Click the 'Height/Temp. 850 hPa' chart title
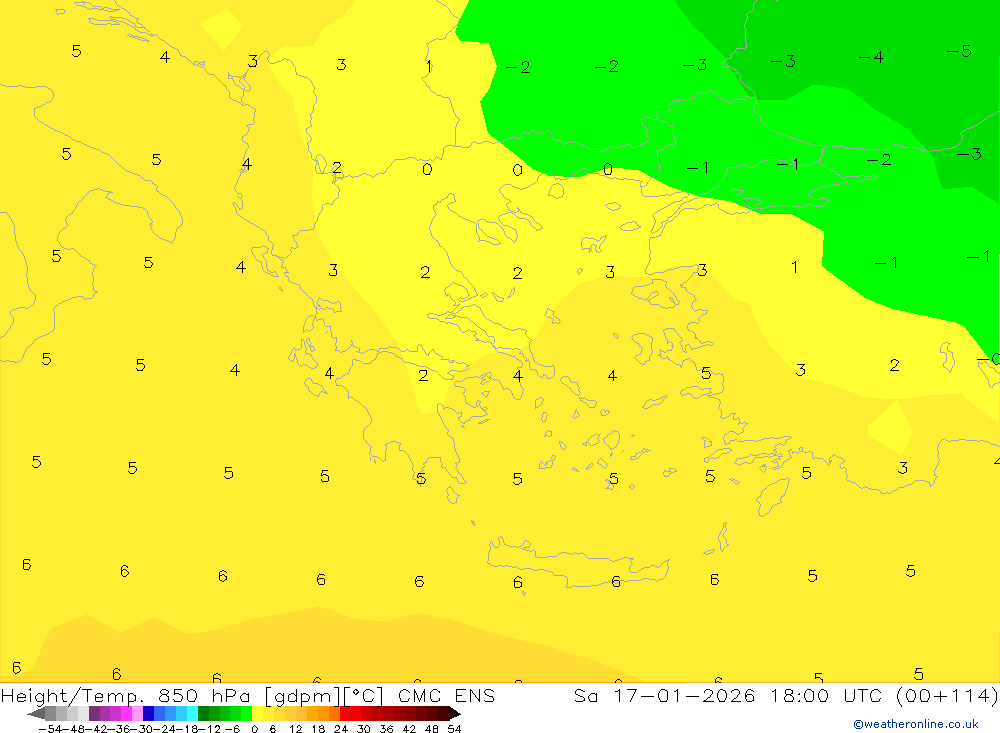Viewport: 1000px width, 733px height. coord(126,696)
